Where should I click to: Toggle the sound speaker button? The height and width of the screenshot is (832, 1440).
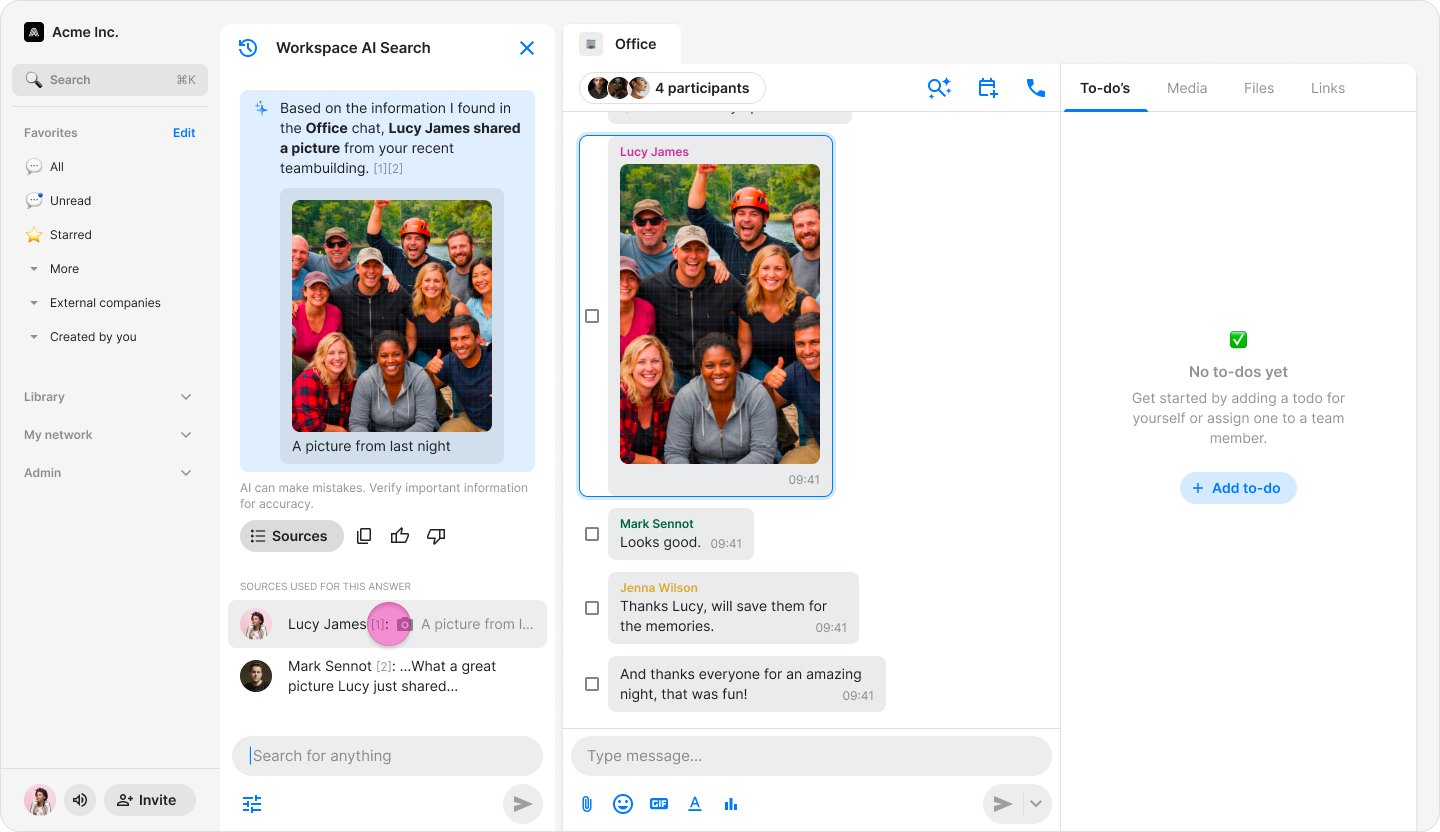pos(81,800)
